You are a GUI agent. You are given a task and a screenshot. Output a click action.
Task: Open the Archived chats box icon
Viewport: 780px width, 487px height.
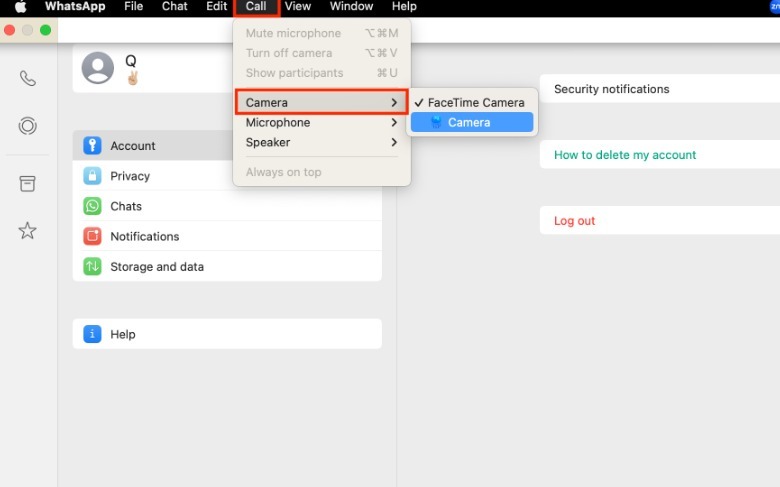click(27, 184)
